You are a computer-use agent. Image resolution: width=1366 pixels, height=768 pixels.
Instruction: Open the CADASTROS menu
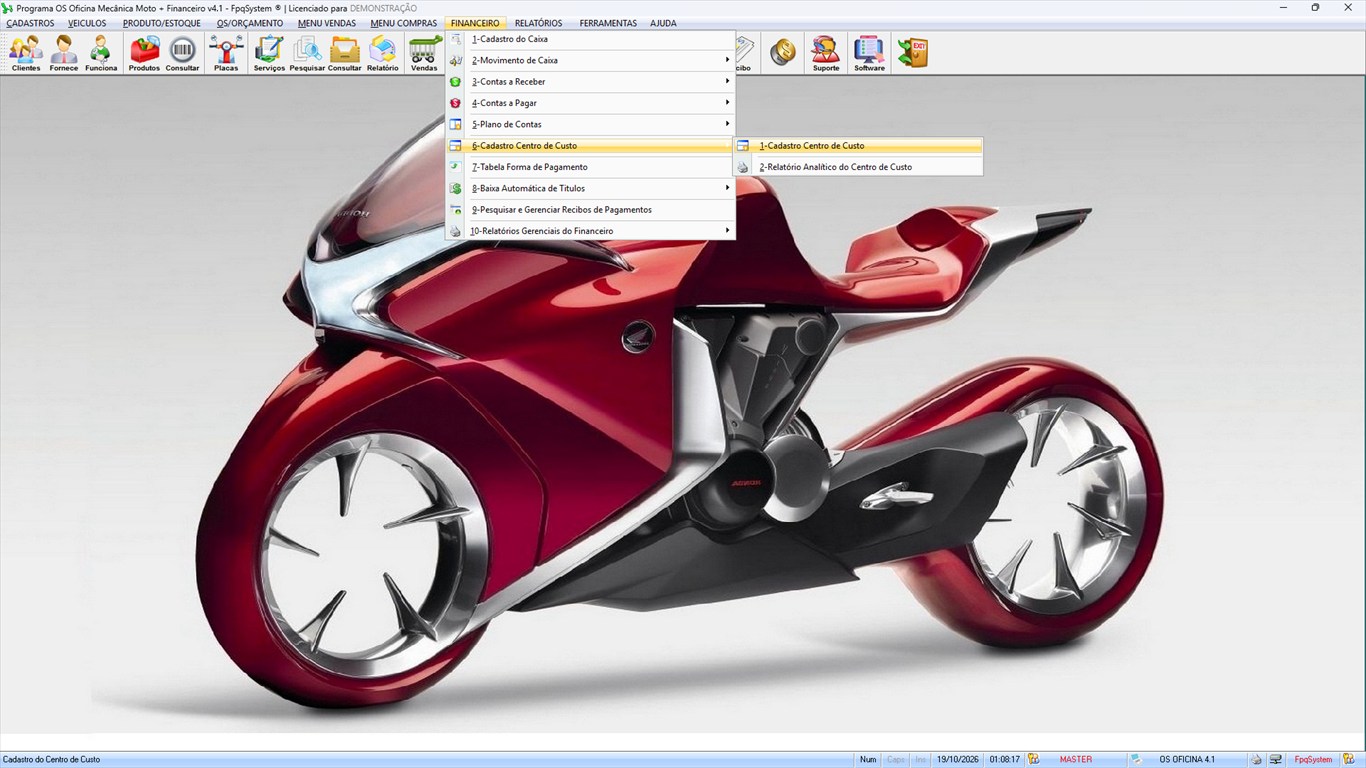(30, 23)
